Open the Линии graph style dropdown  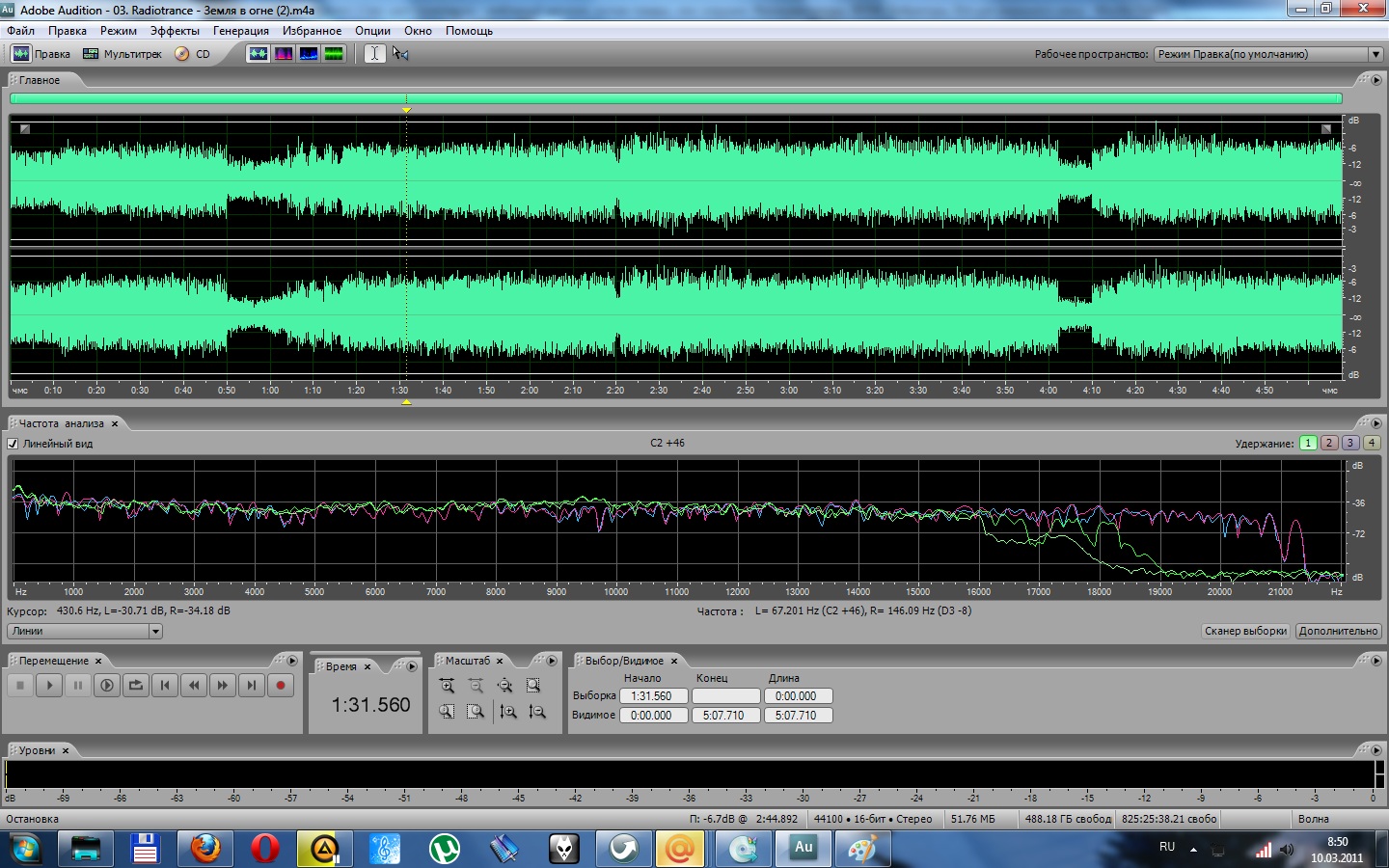[85, 631]
